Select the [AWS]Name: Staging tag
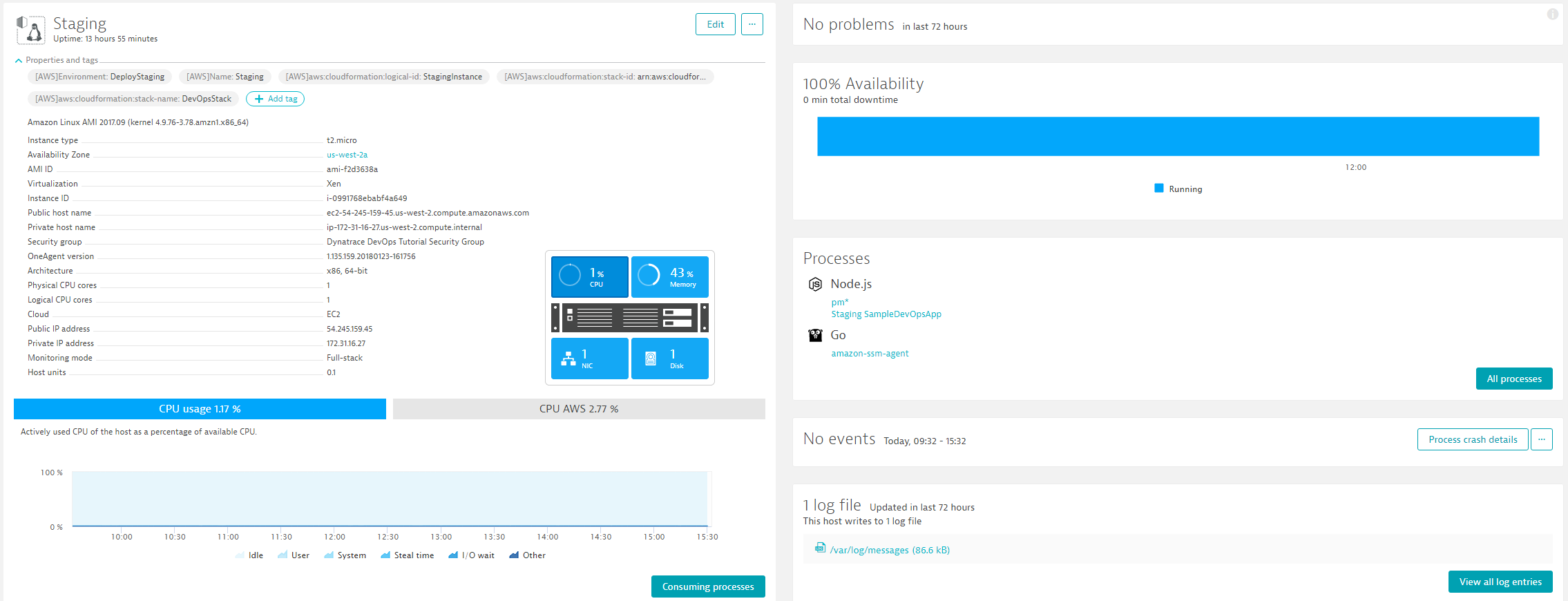Image resolution: width=1568 pixels, height=601 pixels. click(224, 77)
